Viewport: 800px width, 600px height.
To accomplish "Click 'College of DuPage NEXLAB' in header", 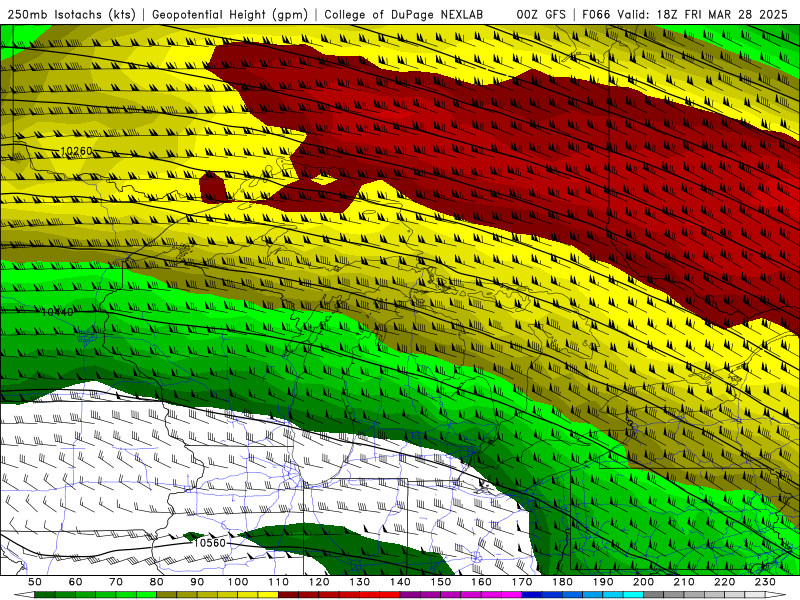I will click(x=403, y=14).
